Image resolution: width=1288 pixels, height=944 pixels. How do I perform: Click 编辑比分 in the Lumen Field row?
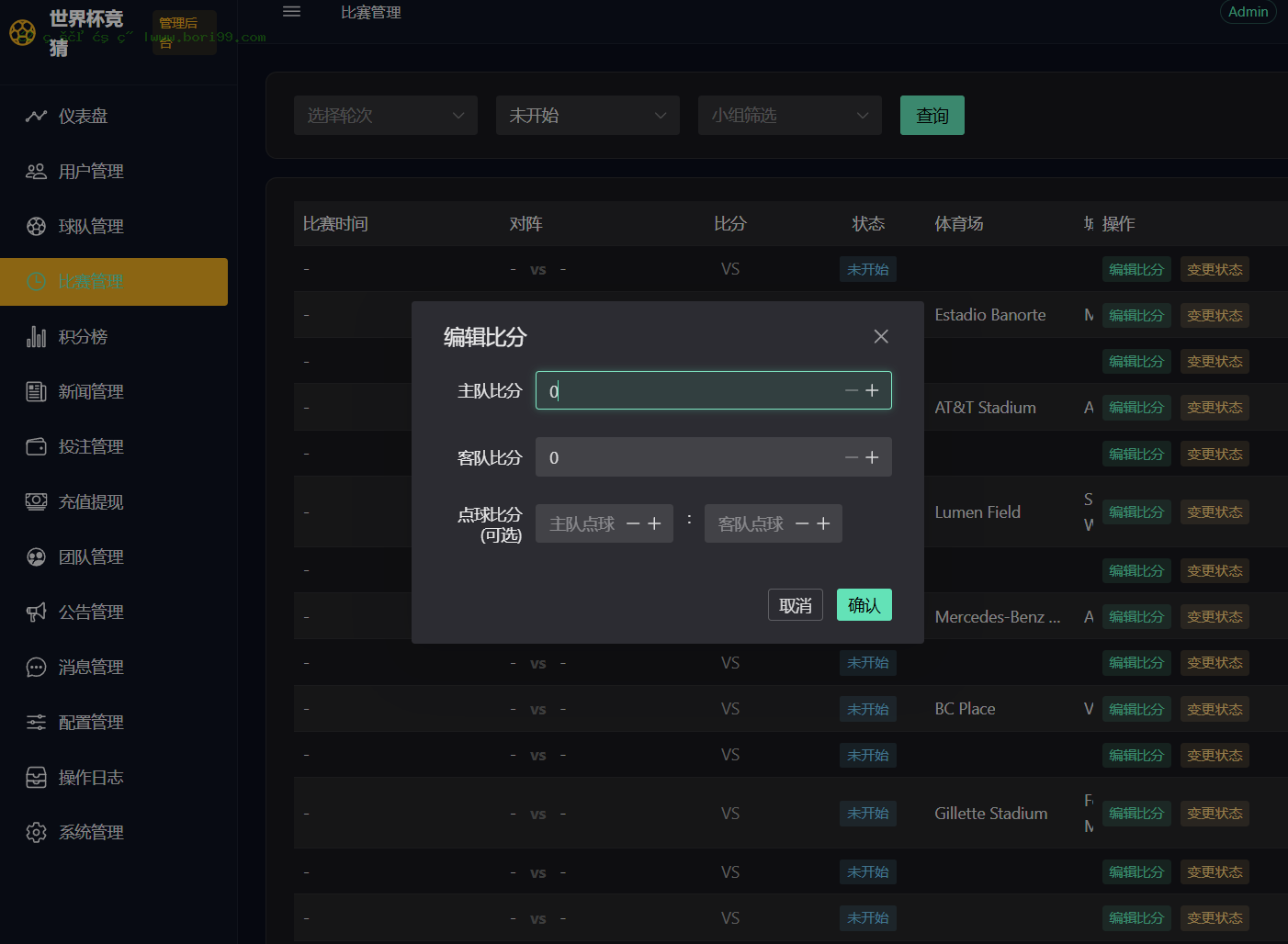(1136, 512)
